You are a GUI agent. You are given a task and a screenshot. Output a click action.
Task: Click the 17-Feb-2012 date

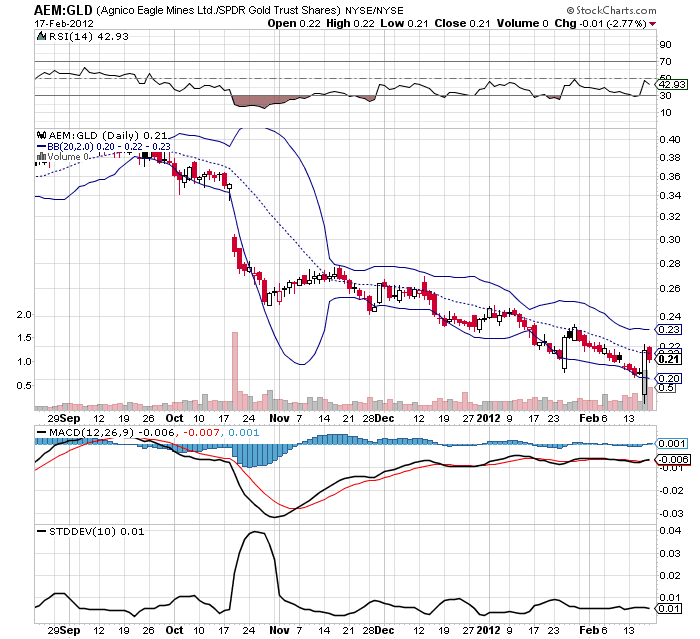pos(64,24)
